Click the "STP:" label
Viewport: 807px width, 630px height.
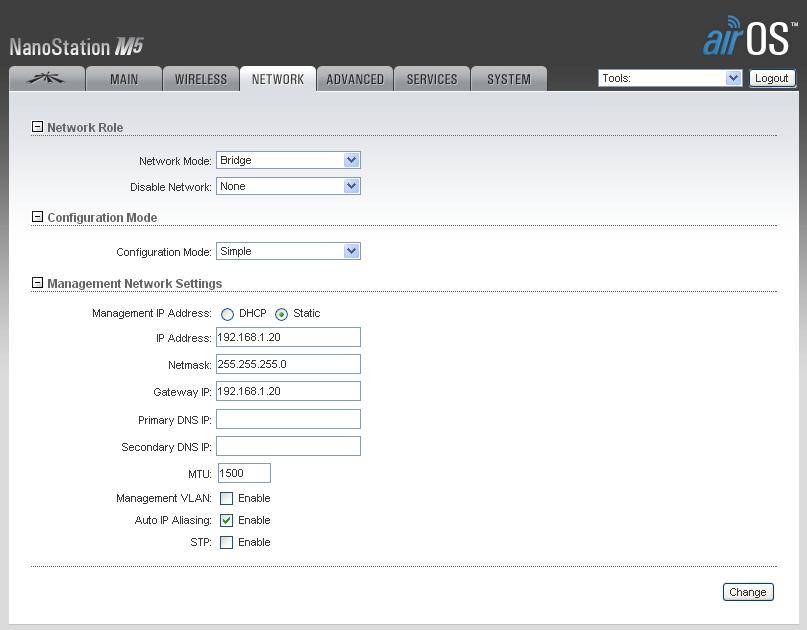point(201,542)
